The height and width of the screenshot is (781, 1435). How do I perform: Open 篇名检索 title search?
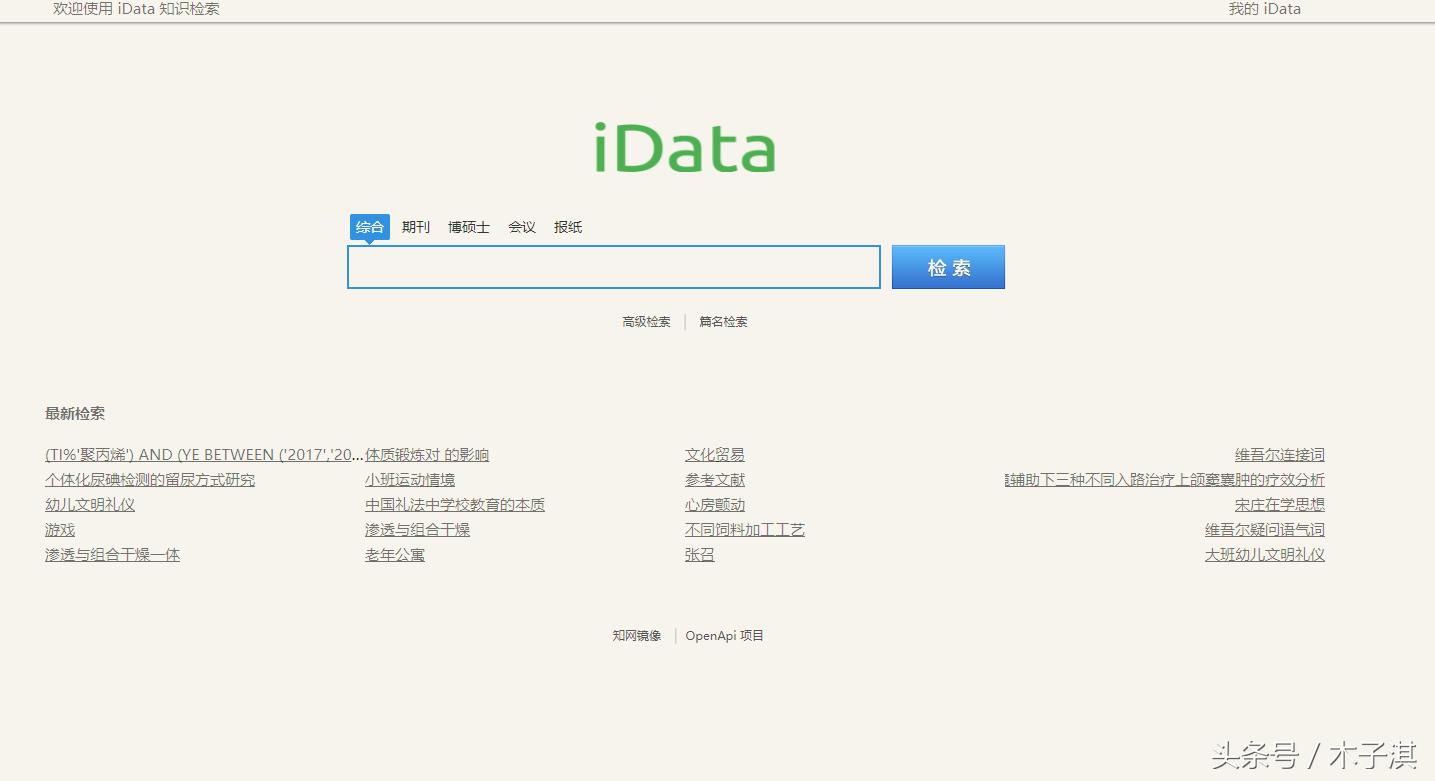pyautogui.click(x=722, y=321)
